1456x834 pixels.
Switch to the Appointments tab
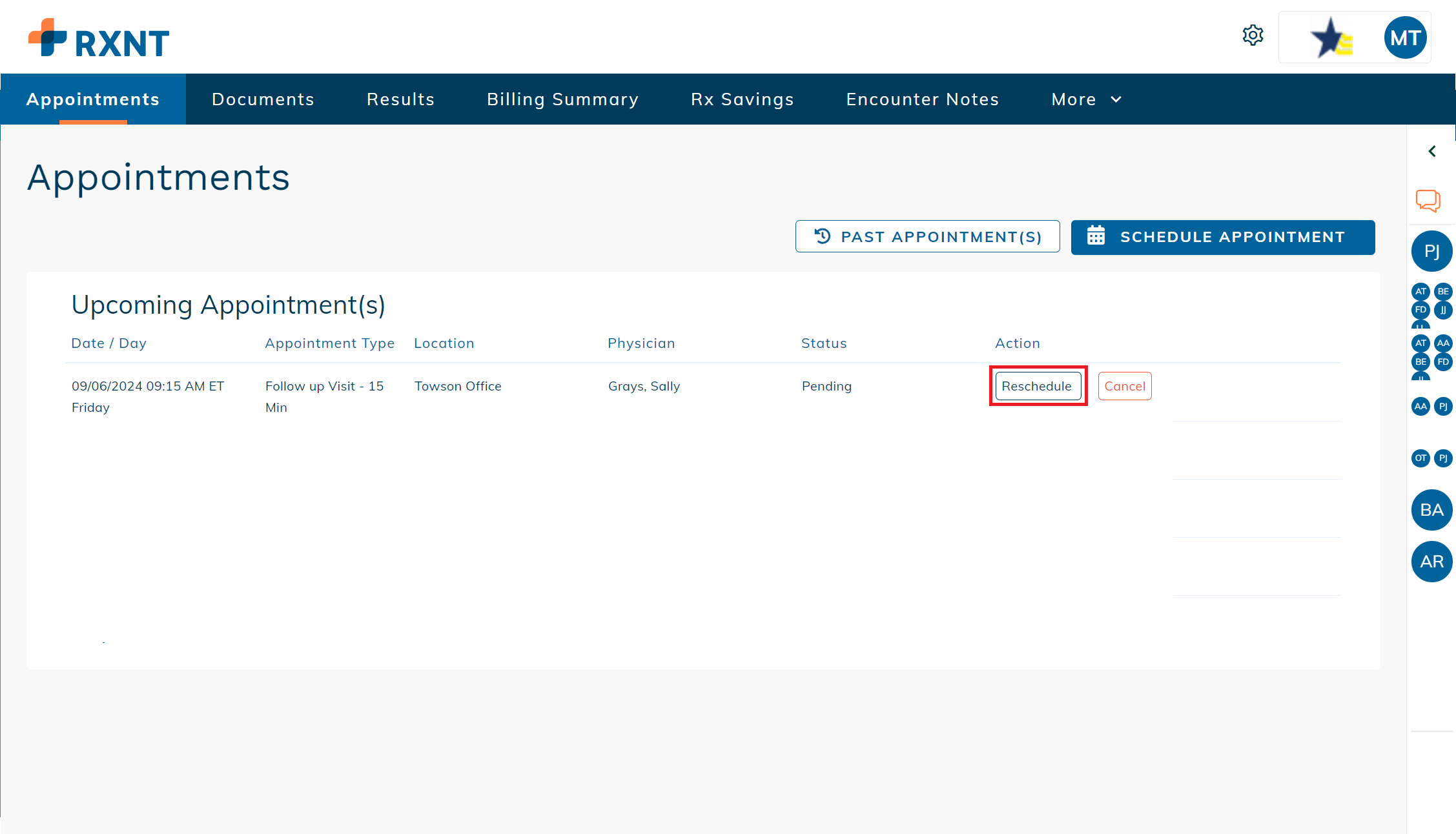pyautogui.click(x=93, y=99)
